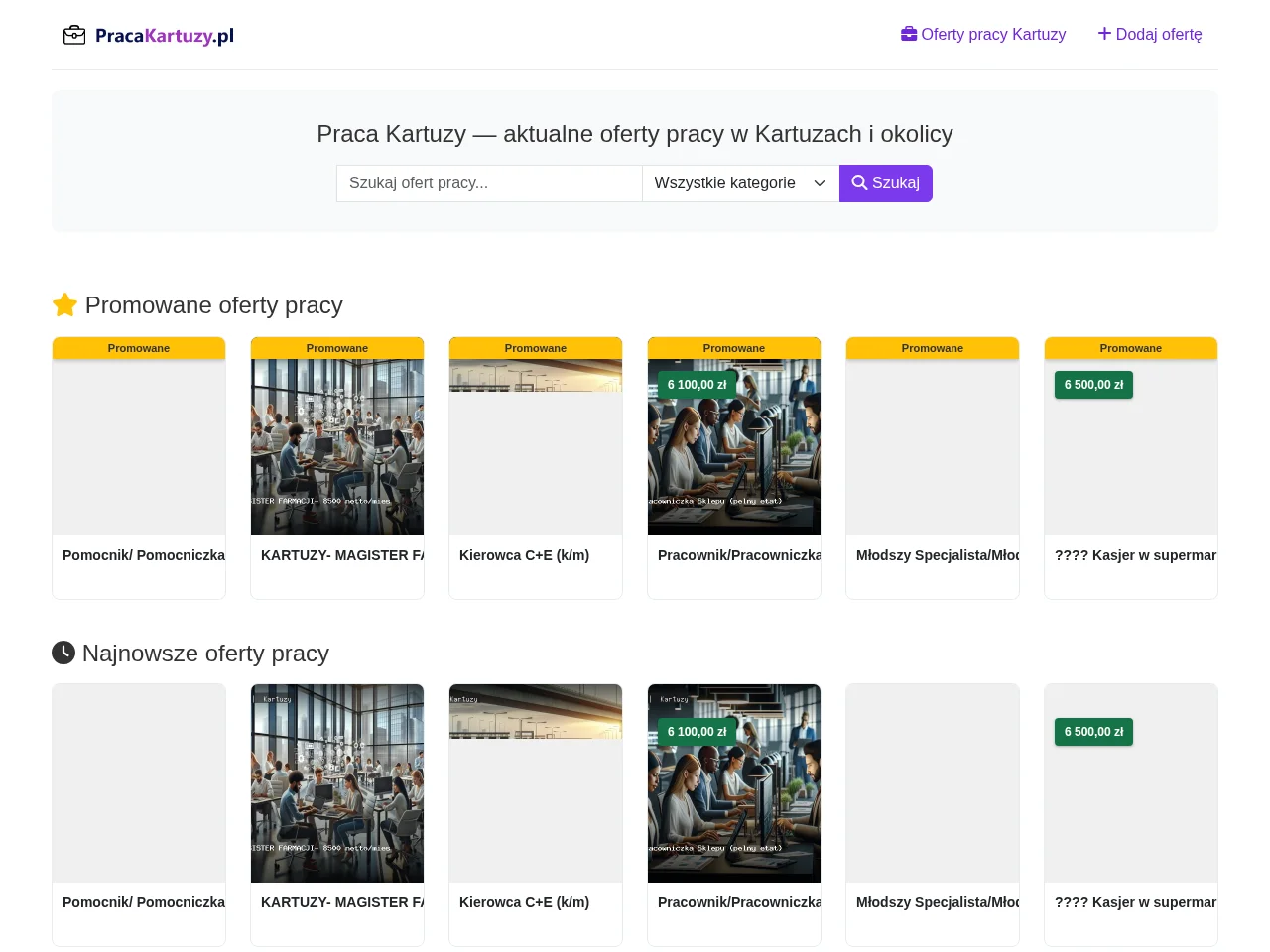Click newest Kasjer w supermarkecie title
Viewport: 1270px width, 952px height.
pyautogui.click(x=1136, y=902)
